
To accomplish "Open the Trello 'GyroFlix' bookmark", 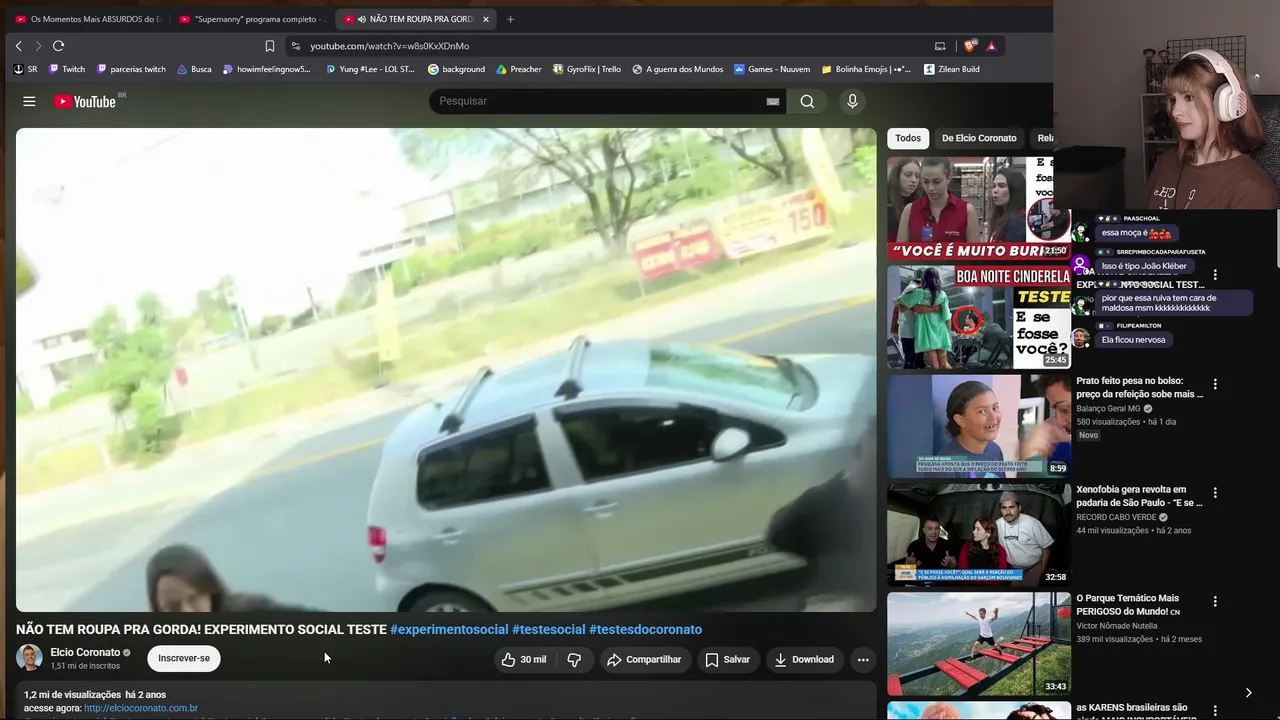I will pos(587,70).
